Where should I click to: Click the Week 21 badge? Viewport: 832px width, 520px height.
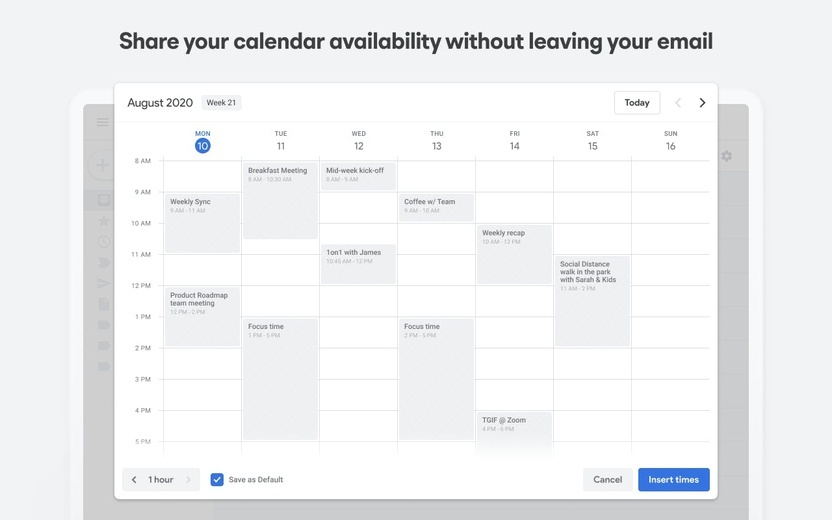(221, 103)
